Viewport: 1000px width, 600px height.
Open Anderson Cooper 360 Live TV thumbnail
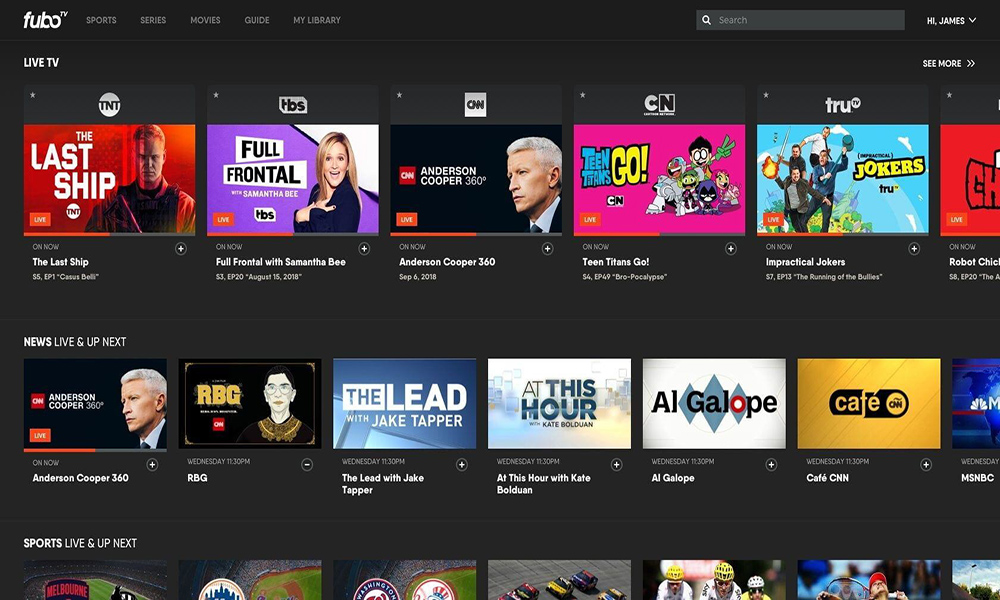click(x=476, y=179)
